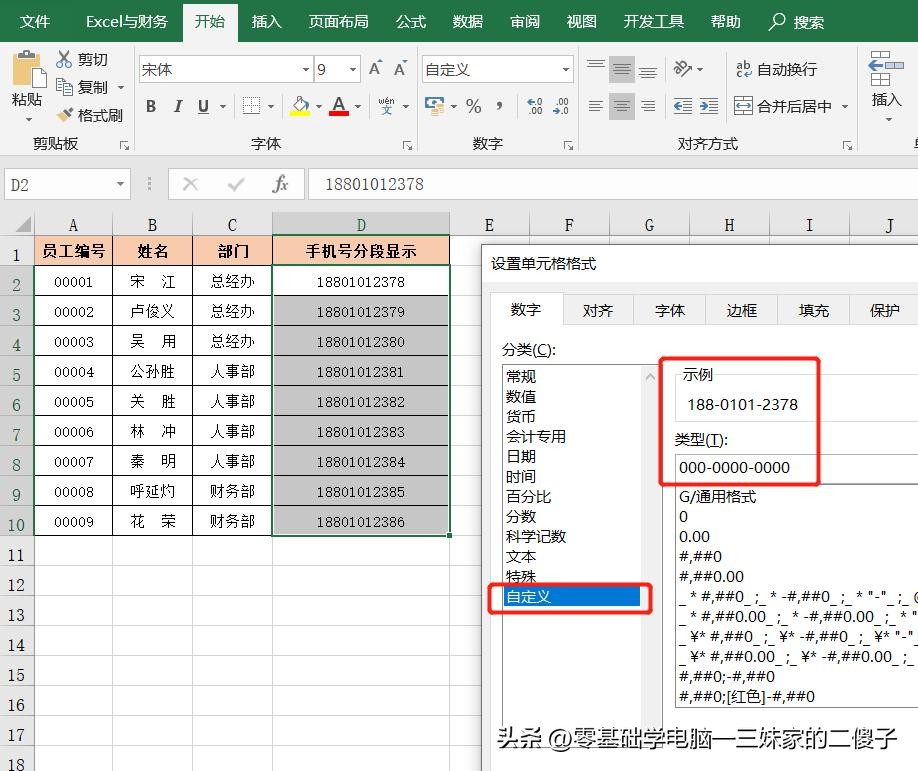The width and height of the screenshot is (918, 771).
Task: Click the Comma Style icon
Action: (499, 105)
